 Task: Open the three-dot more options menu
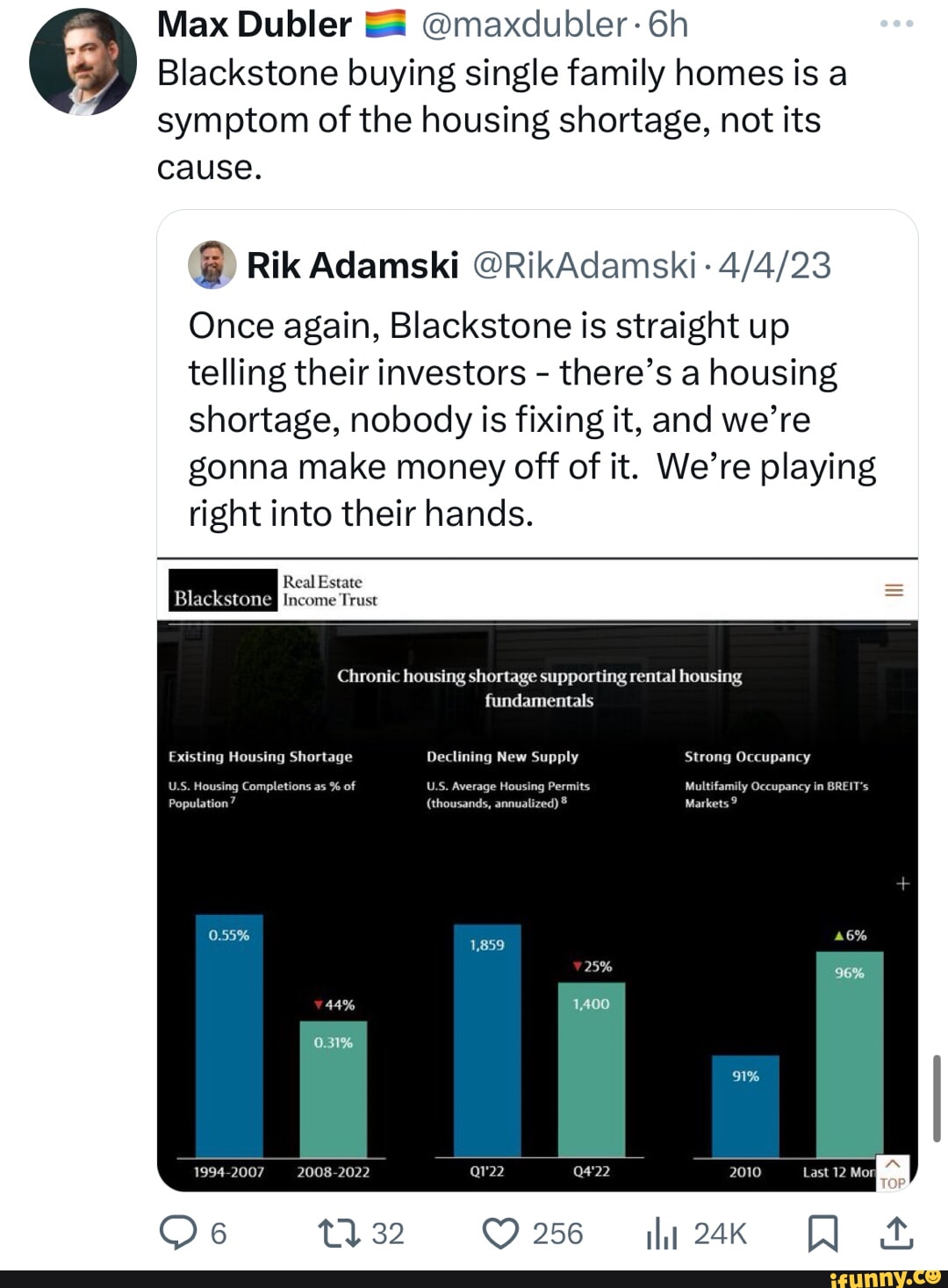(x=896, y=25)
